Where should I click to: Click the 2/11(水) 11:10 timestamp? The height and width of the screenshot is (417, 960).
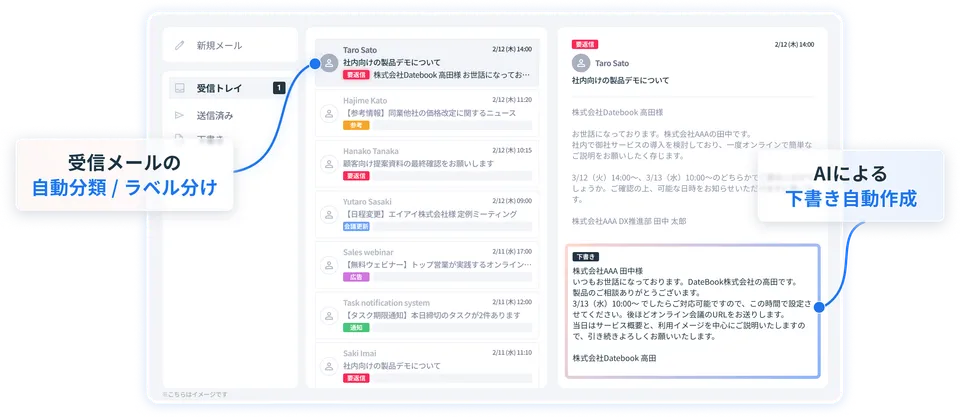point(512,352)
